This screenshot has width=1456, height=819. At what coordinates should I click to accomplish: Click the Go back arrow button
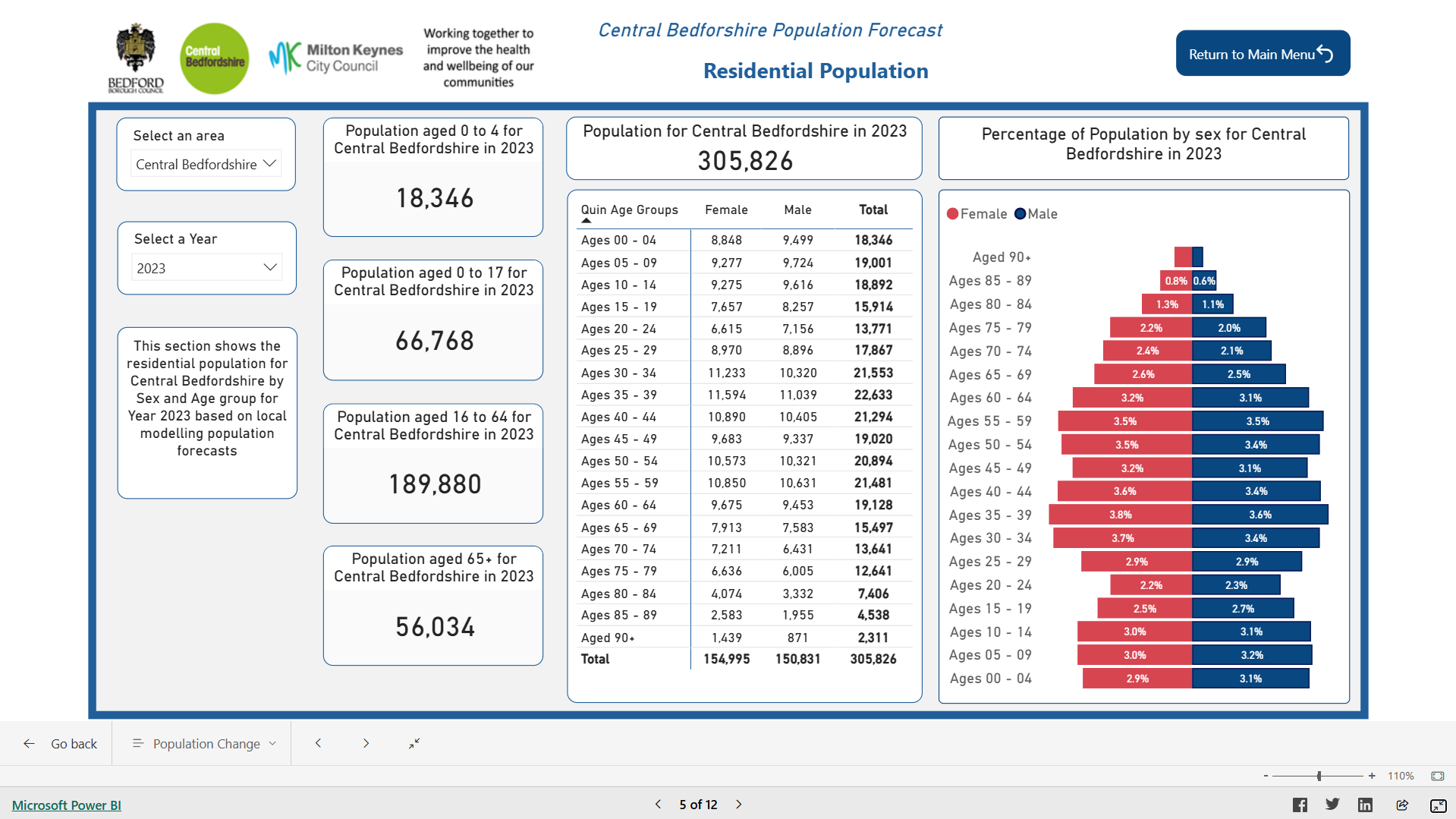pyautogui.click(x=60, y=744)
